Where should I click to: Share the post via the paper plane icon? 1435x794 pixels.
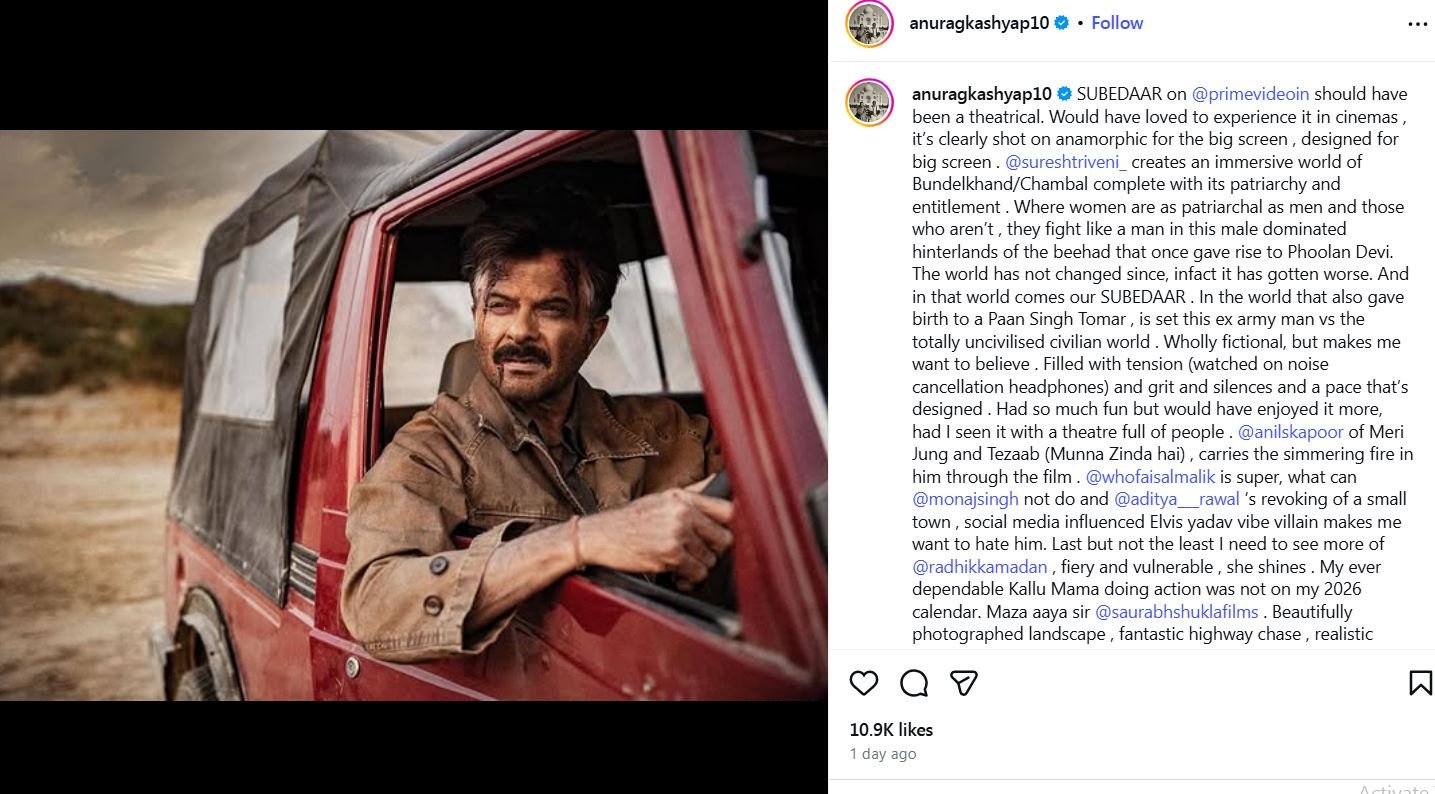(963, 683)
